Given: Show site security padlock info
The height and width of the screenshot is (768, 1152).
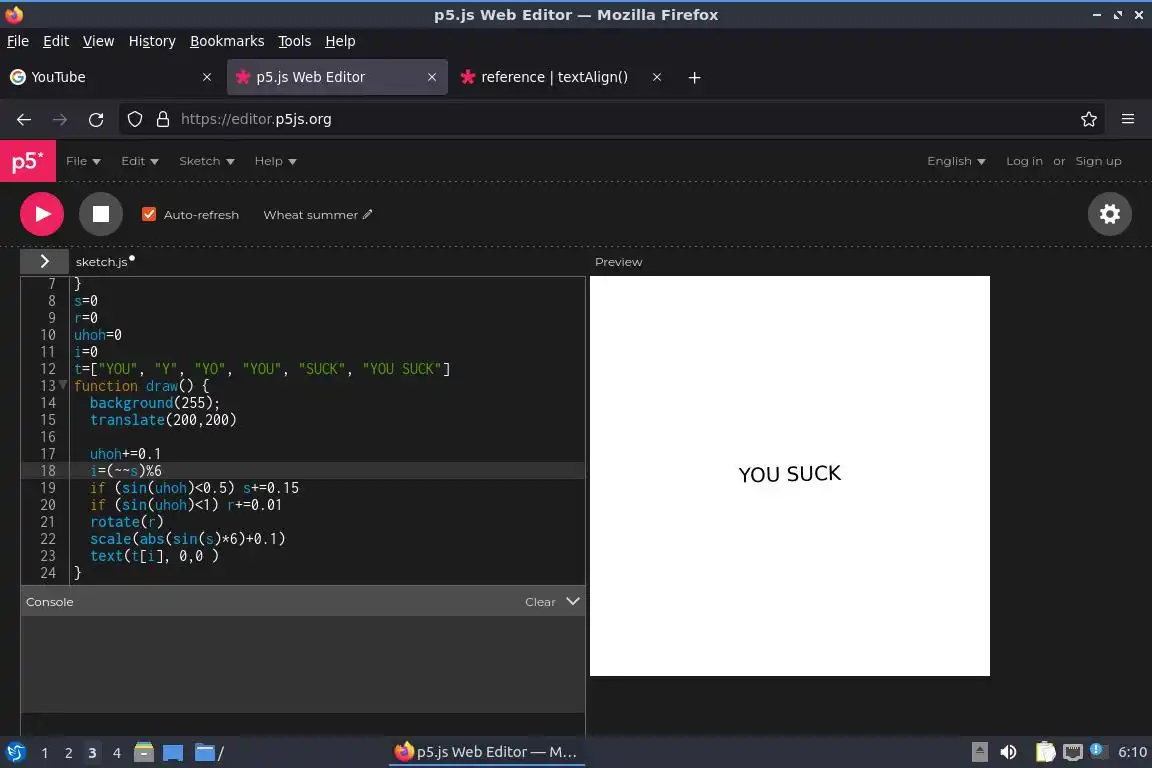Looking at the screenshot, I should tap(163, 119).
